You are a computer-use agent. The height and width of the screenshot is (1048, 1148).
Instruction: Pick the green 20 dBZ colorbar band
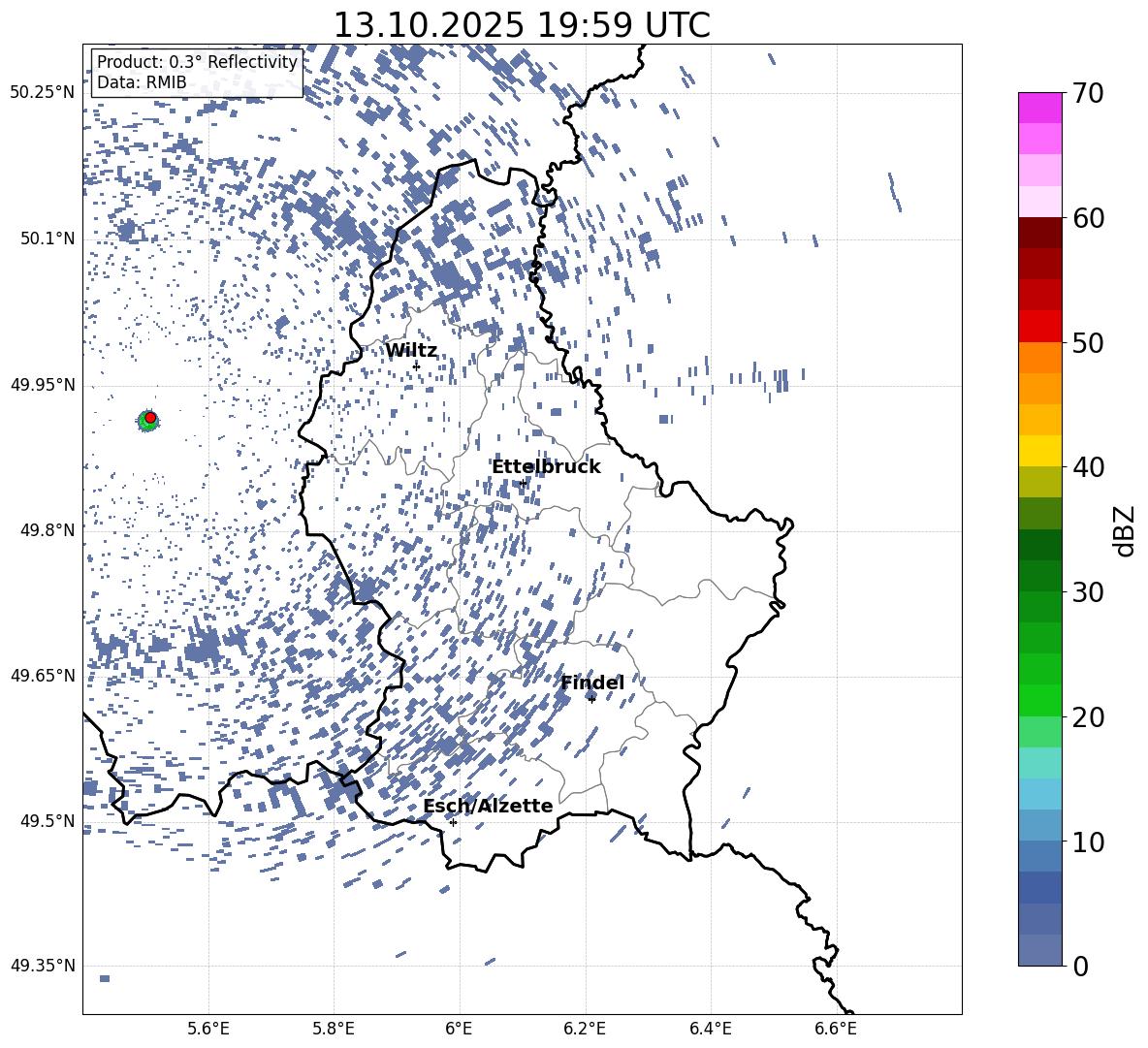(x=1040, y=700)
